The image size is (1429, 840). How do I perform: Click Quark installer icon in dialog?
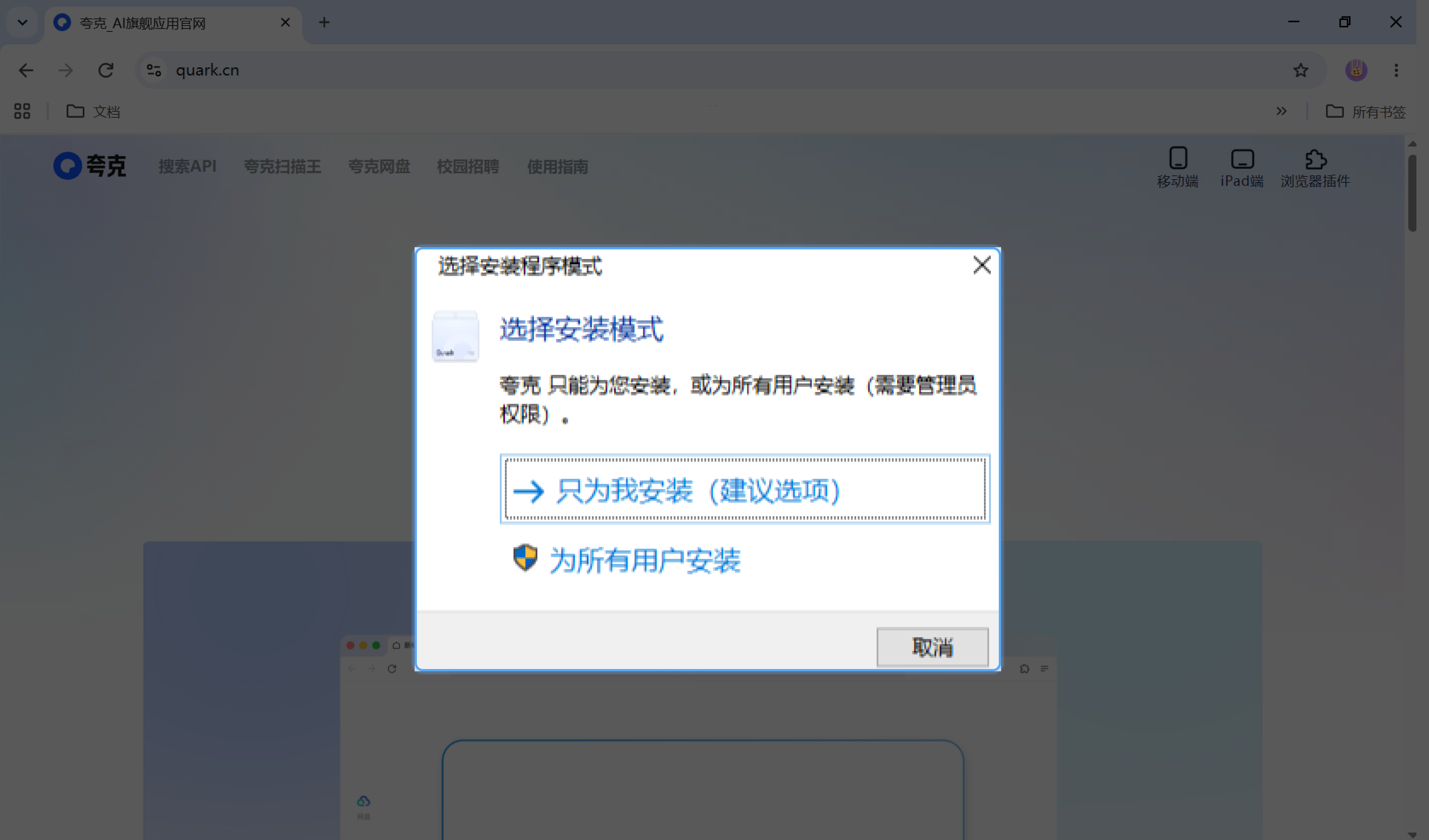pos(455,336)
